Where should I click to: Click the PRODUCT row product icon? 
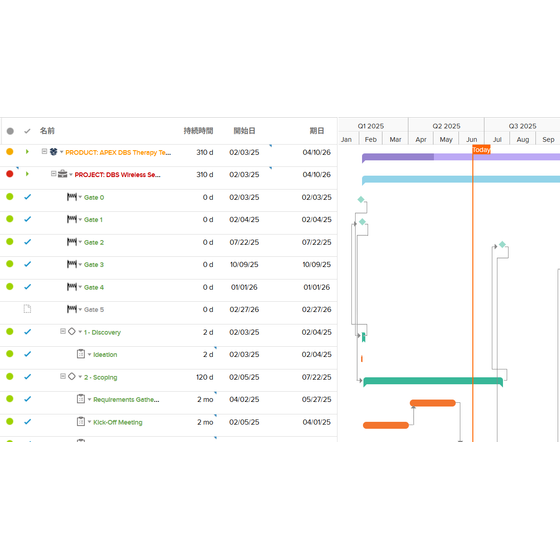pyautogui.click(x=53, y=152)
